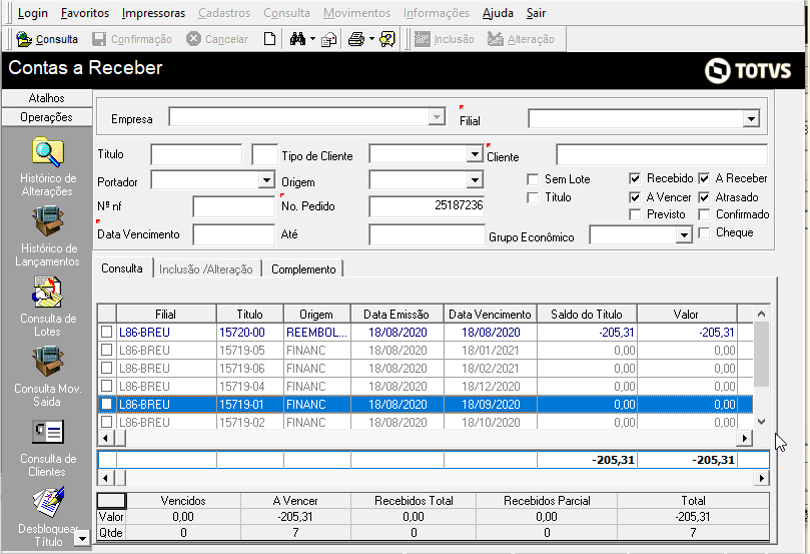Screen dimensions: 810x554
Task: Open the Login menu
Action: [33, 13]
